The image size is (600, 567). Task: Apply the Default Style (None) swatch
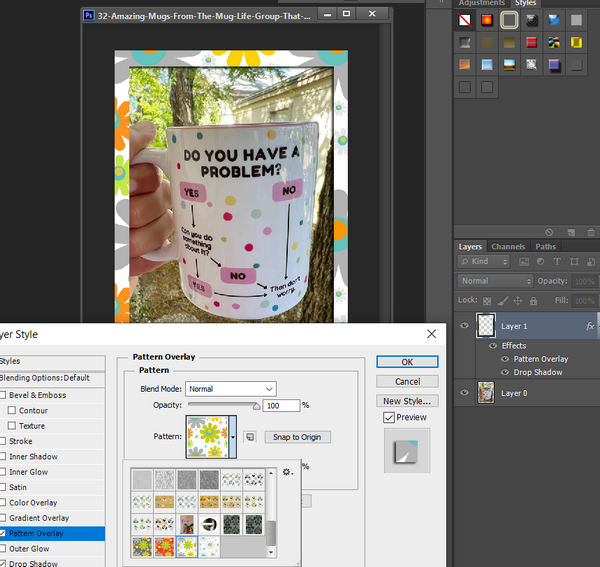click(x=465, y=20)
